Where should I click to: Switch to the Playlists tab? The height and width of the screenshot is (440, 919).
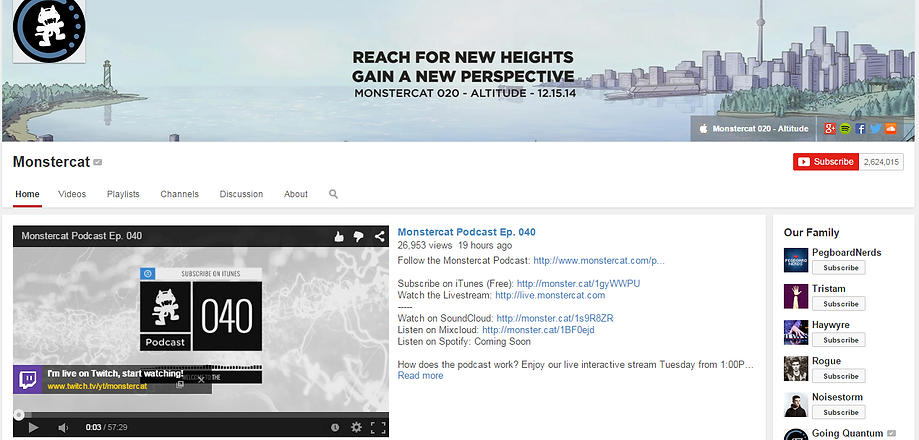123,194
